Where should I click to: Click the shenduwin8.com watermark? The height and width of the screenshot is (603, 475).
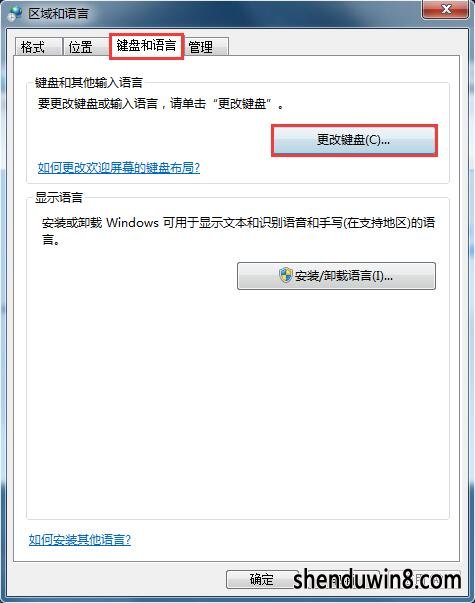[377, 579]
